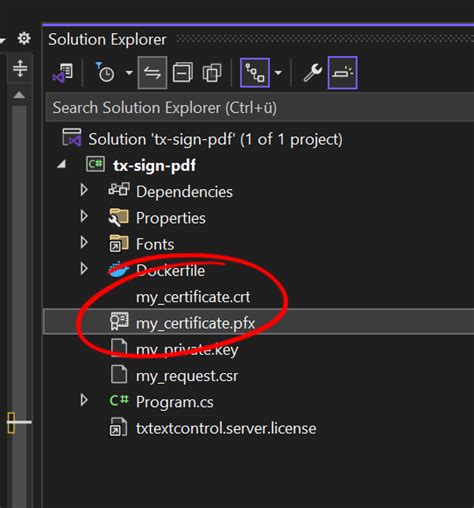Toggle Preview Selected Items button

[343, 73]
